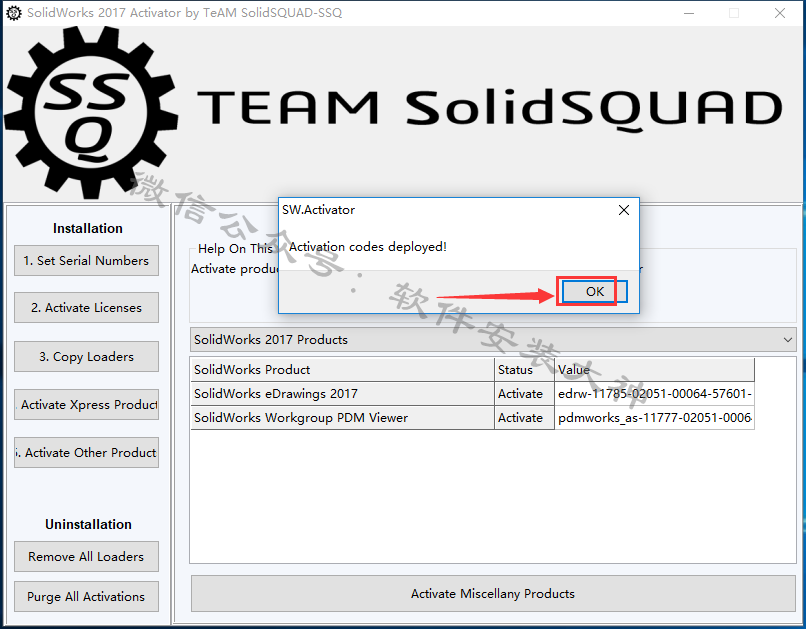Image resolution: width=806 pixels, height=629 pixels.
Task: Click the Activate Licenses button
Action: click(x=86, y=307)
